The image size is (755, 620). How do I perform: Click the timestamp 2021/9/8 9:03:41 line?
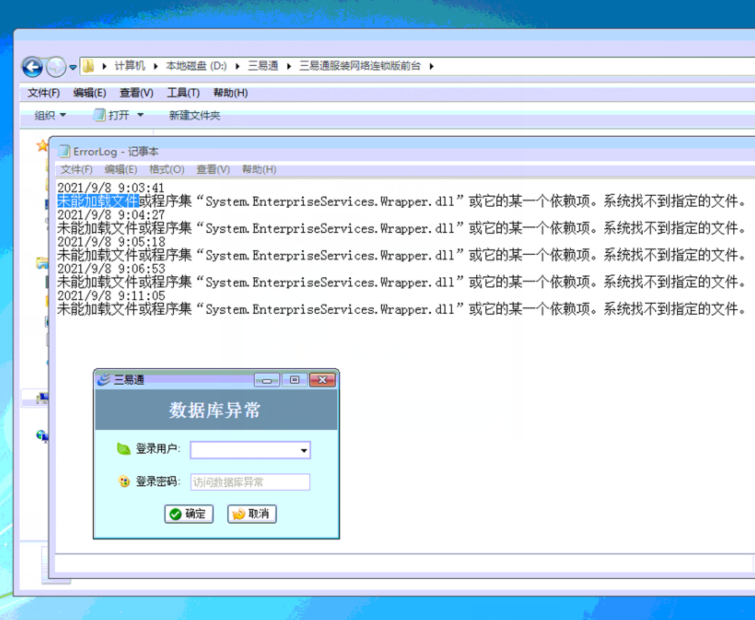coord(111,188)
